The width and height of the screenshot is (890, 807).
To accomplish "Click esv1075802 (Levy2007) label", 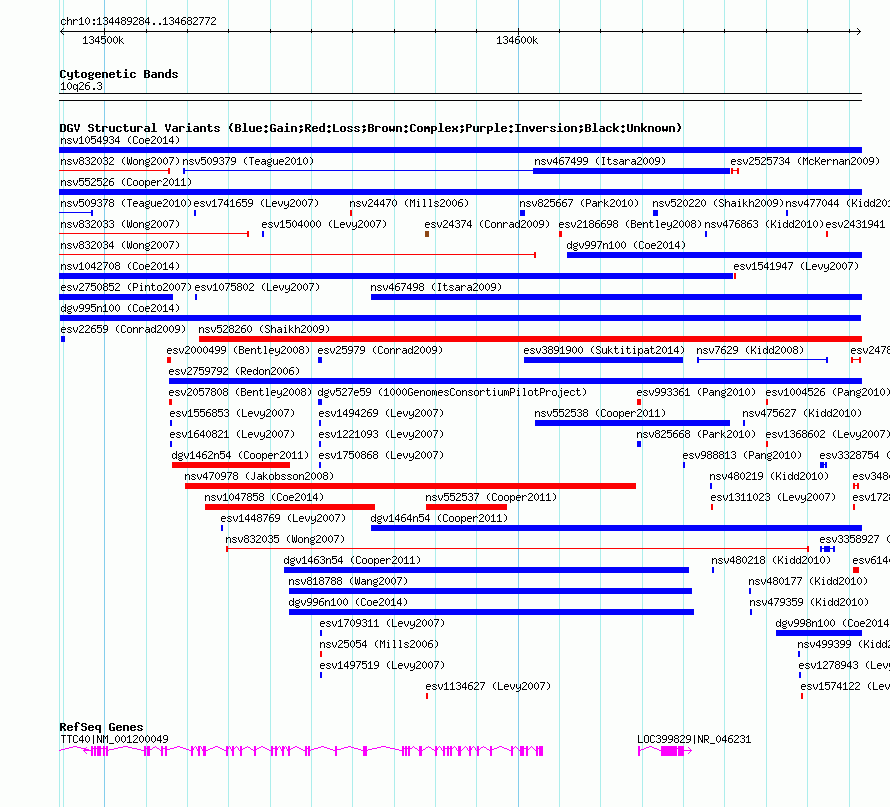I will click(257, 287).
